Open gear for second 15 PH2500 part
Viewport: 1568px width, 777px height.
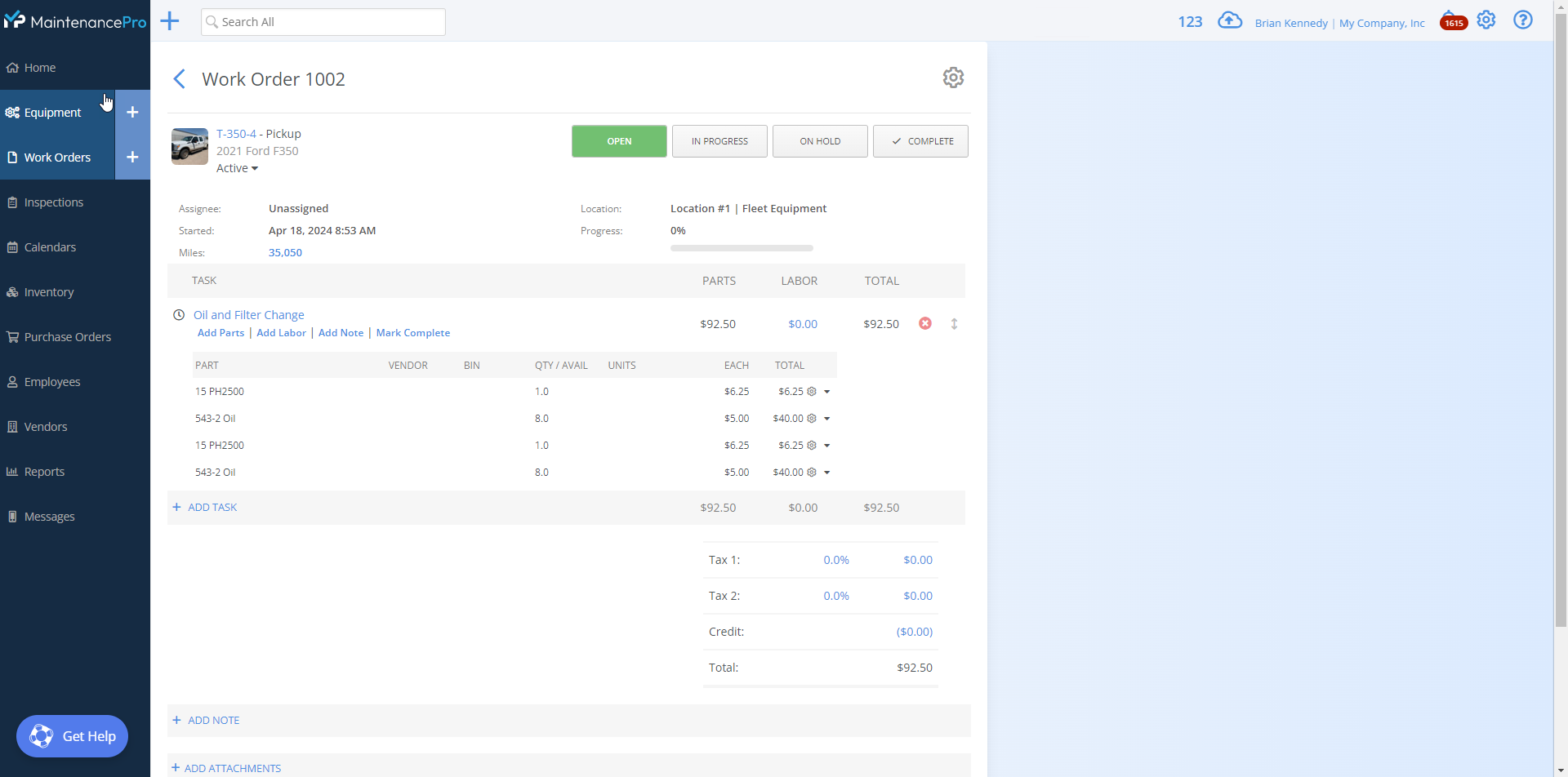(x=812, y=446)
